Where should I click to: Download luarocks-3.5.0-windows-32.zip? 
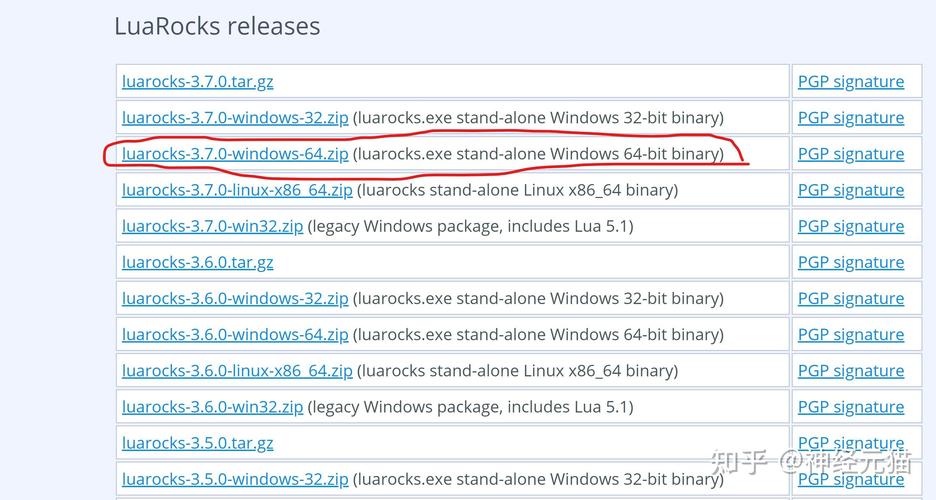pos(235,479)
